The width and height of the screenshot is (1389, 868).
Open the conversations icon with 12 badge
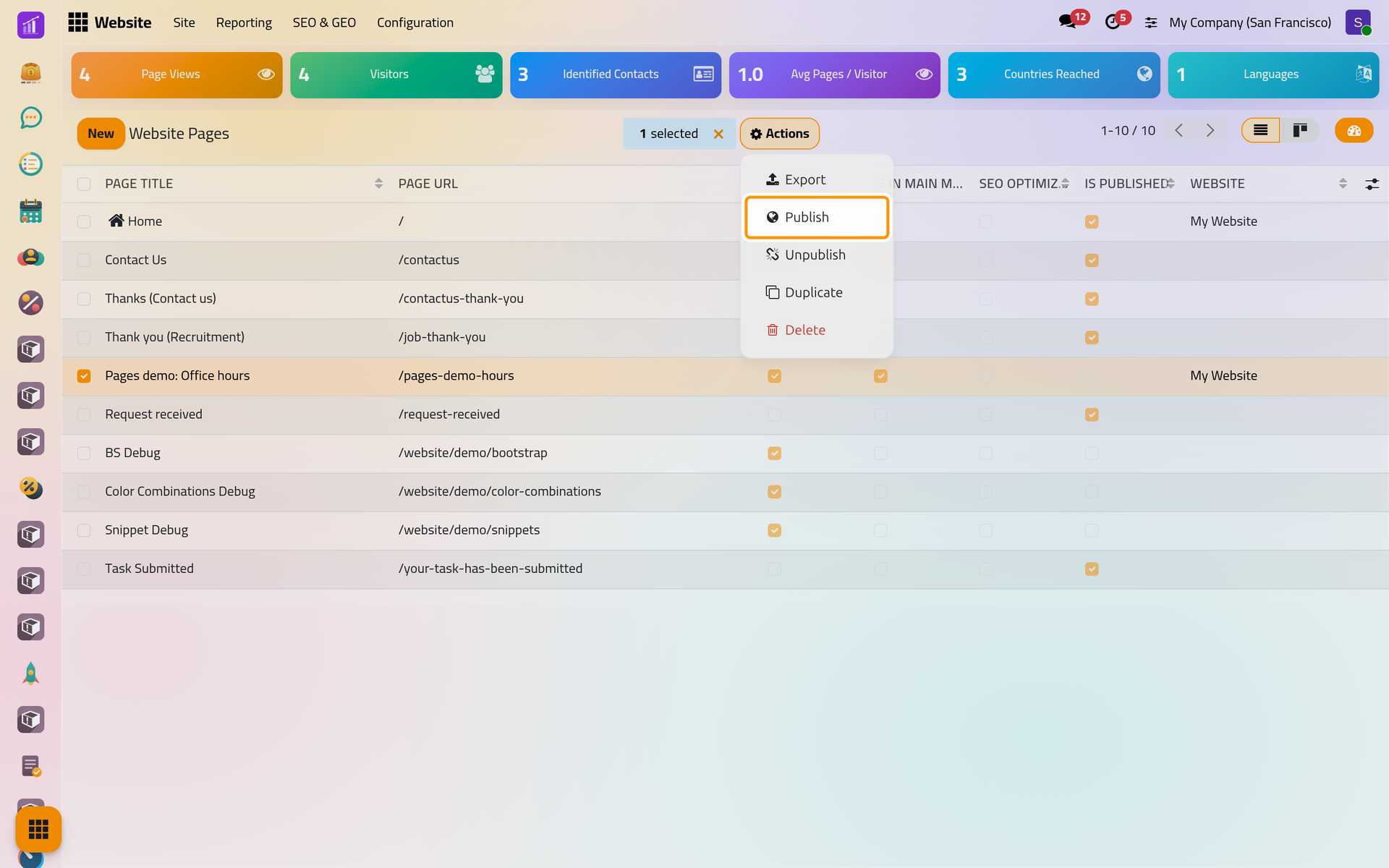click(1067, 22)
